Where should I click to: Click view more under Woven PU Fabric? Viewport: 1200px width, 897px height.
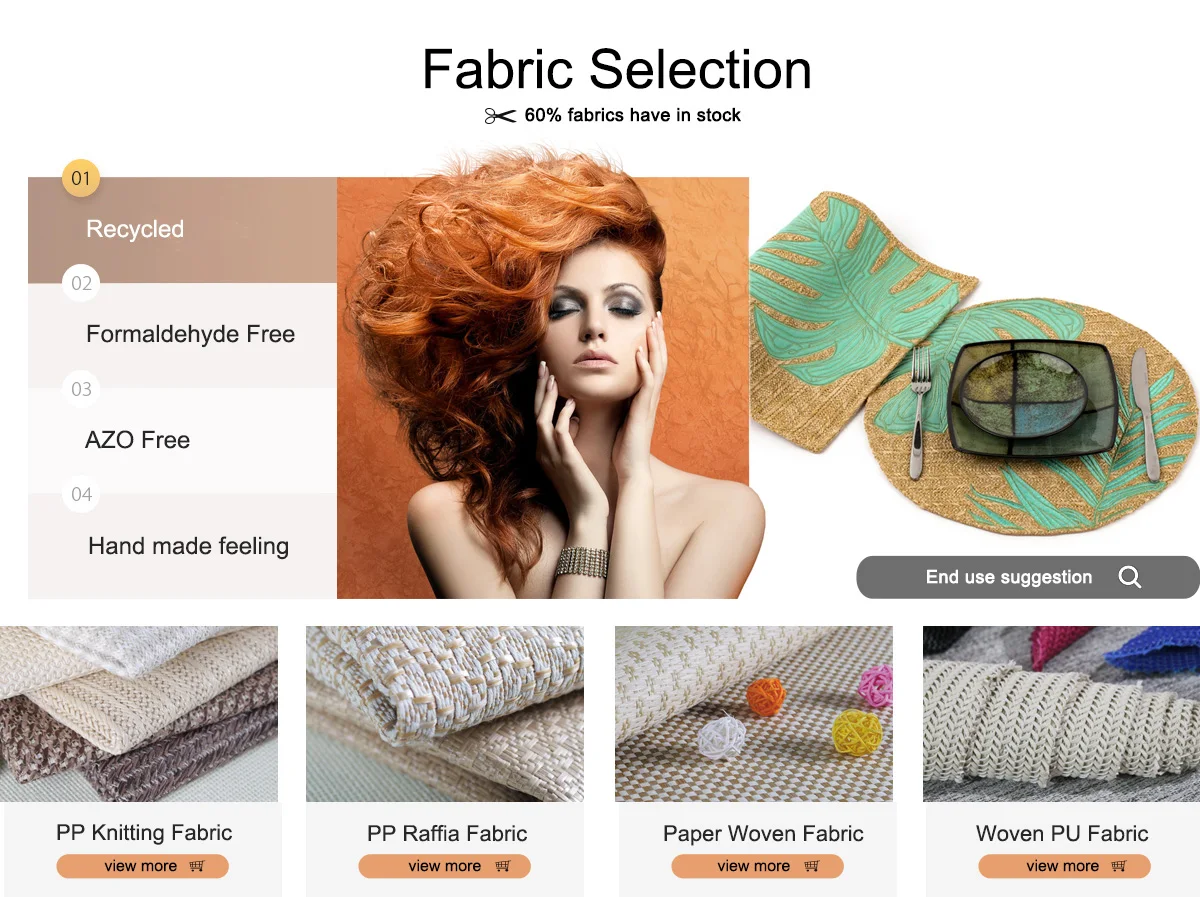1064,866
